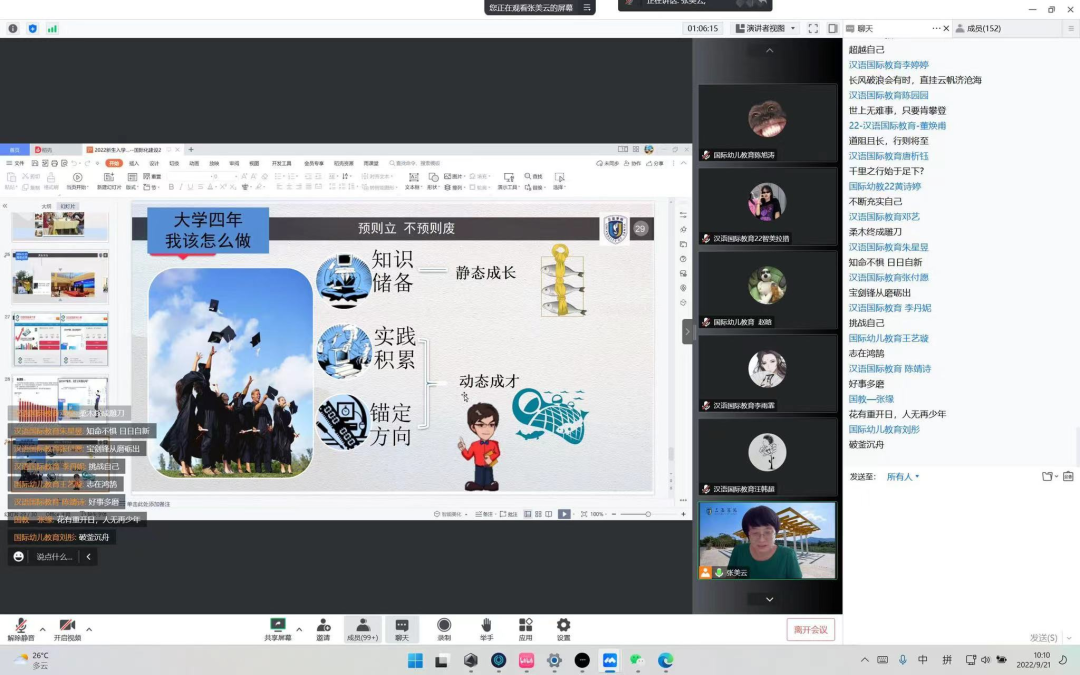Start screen sharing with 共享屏幕
The height and width of the screenshot is (675, 1080).
tap(278, 627)
